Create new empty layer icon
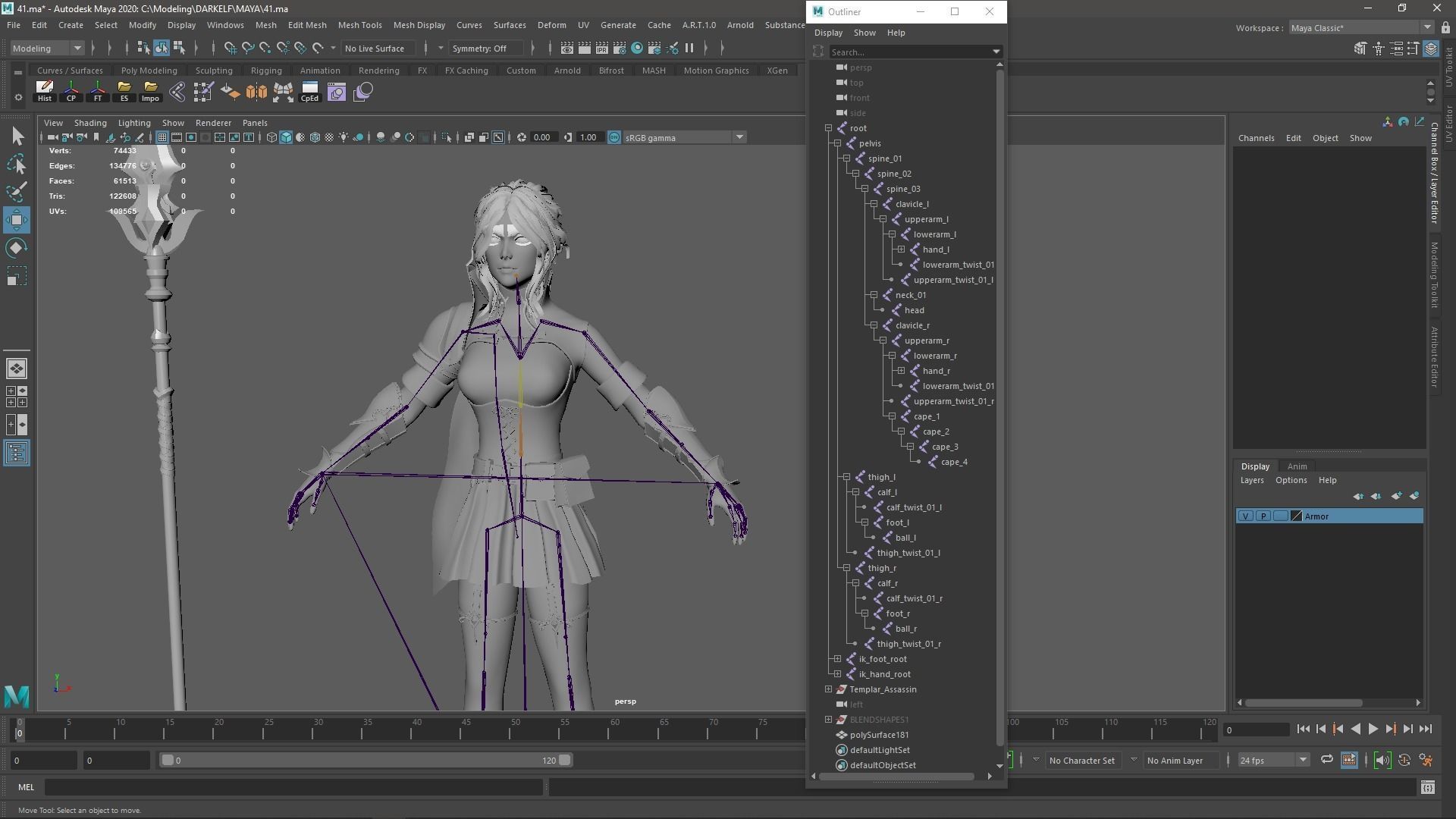Image resolution: width=1456 pixels, height=819 pixels. (x=1396, y=496)
